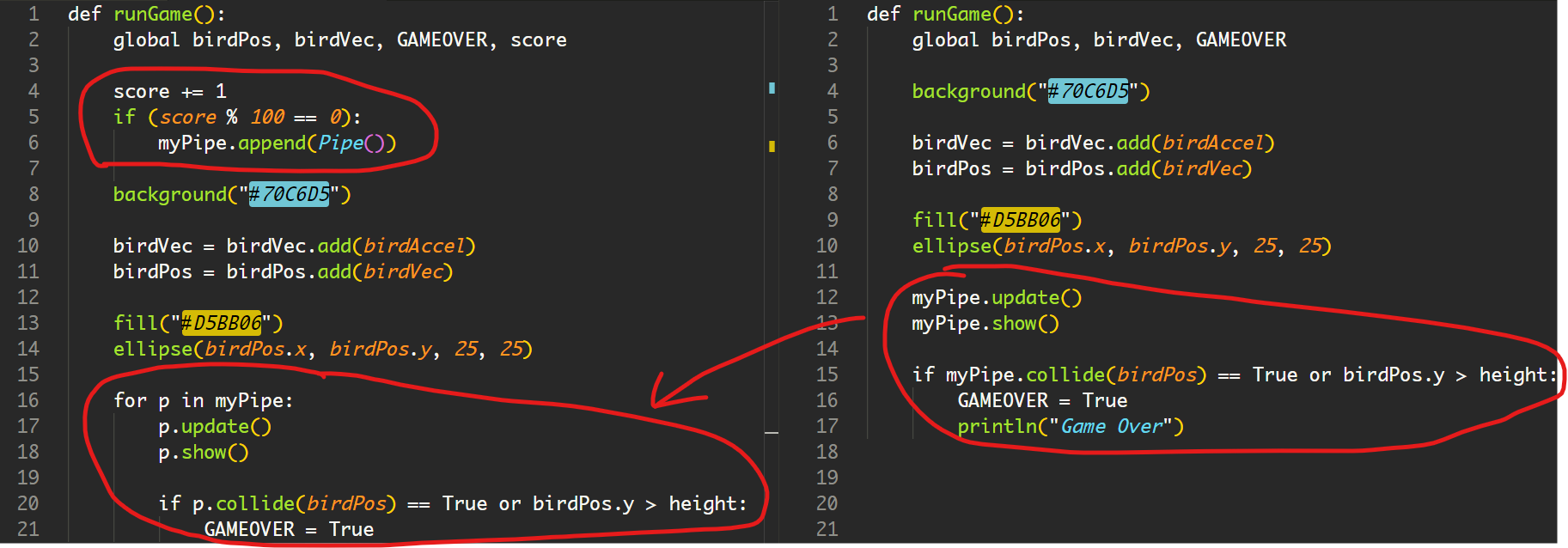Click the yellow change marker in the center gutter
This screenshot has width=1568, height=548.
click(772, 146)
